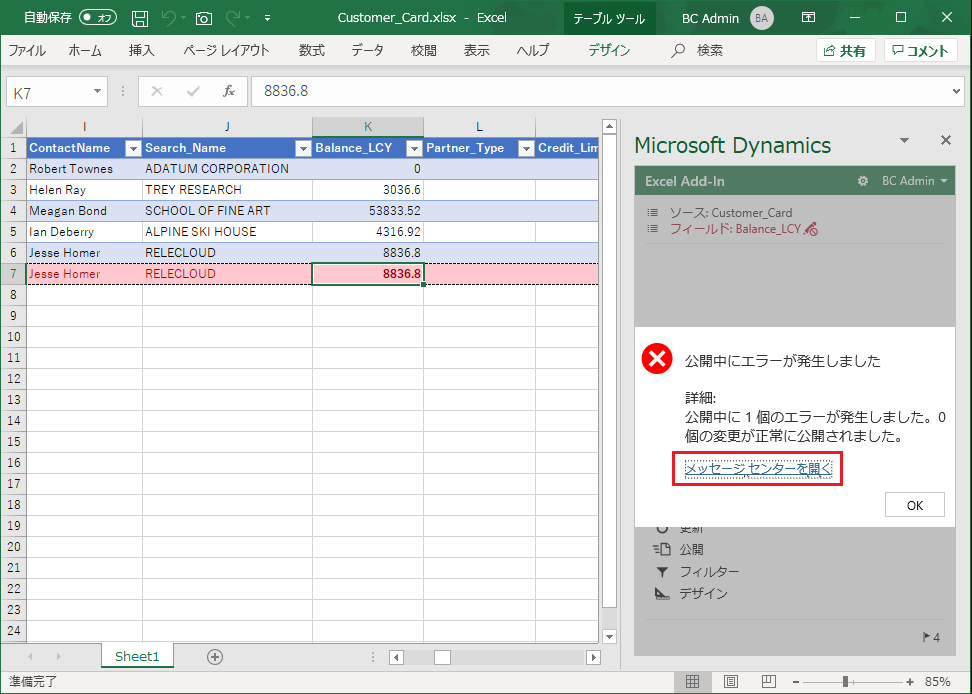
Task: Click the 85% zoom level
Action: click(937, 682)
